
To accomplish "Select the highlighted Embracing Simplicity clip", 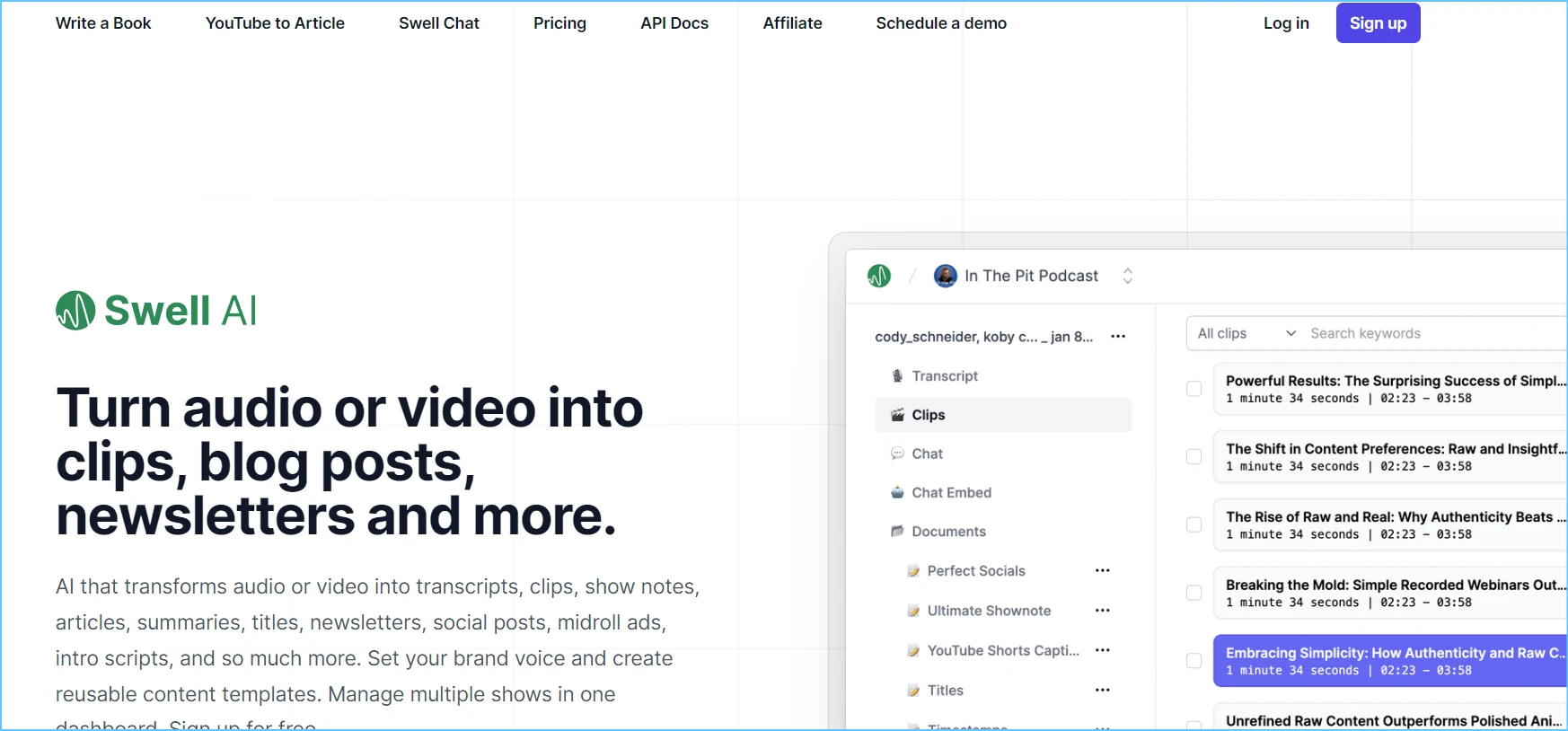I will [1390, 661].
